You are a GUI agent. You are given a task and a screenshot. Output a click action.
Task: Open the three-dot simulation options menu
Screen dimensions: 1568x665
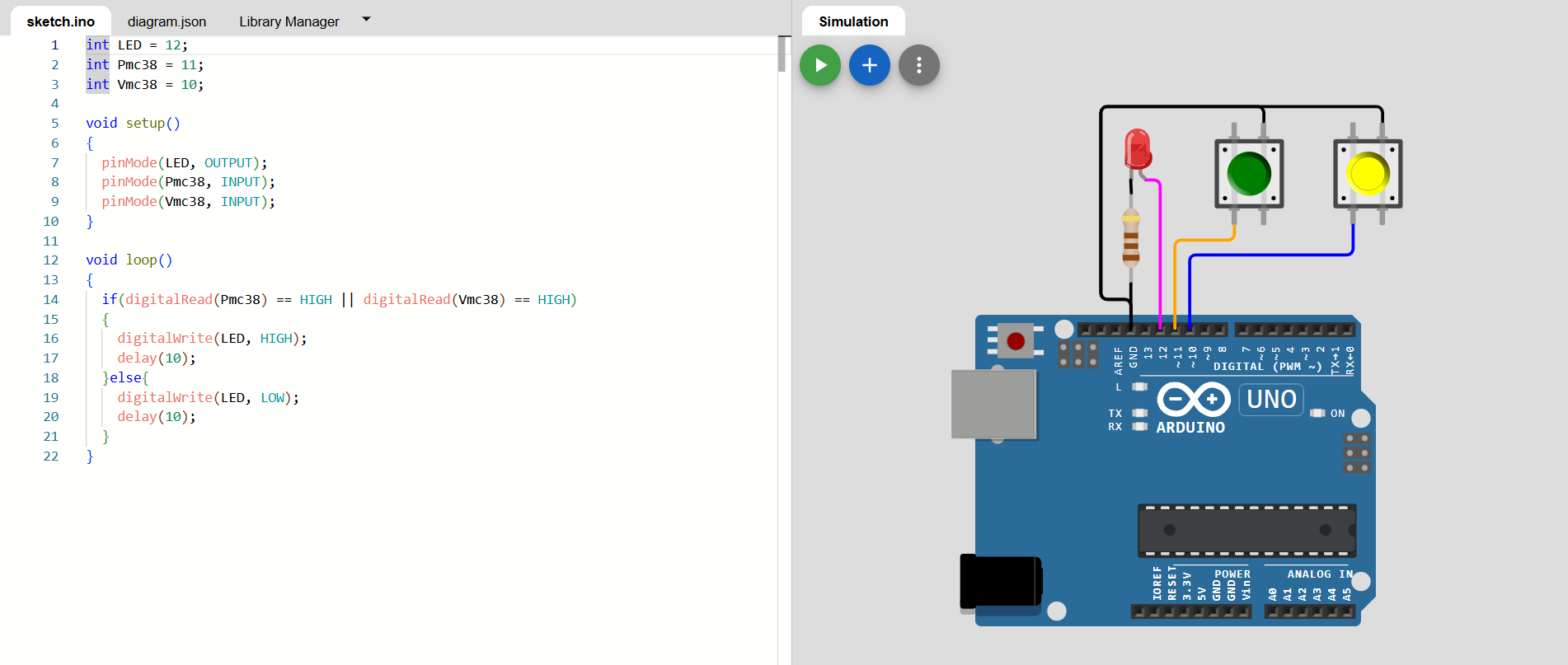pyautogui.click(x=919, y=65)
